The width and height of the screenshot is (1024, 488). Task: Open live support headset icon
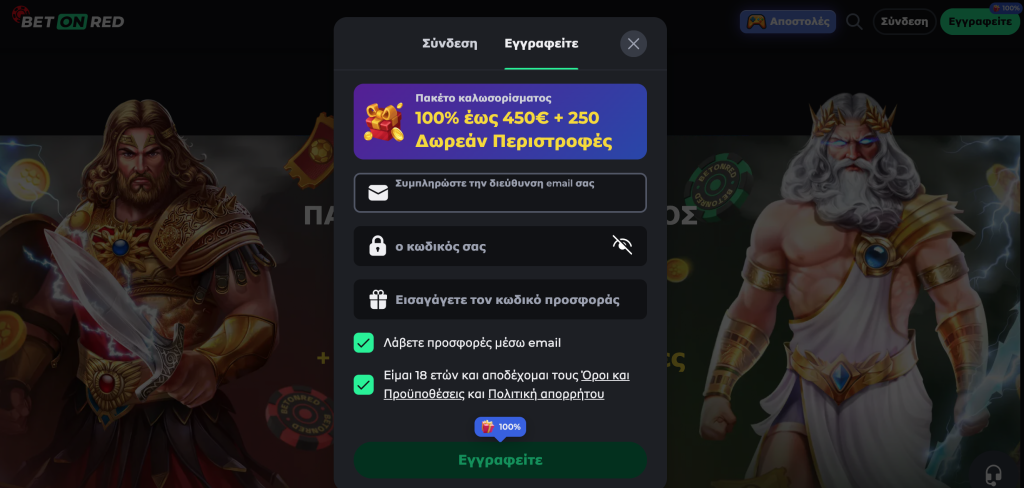(993, 473)
